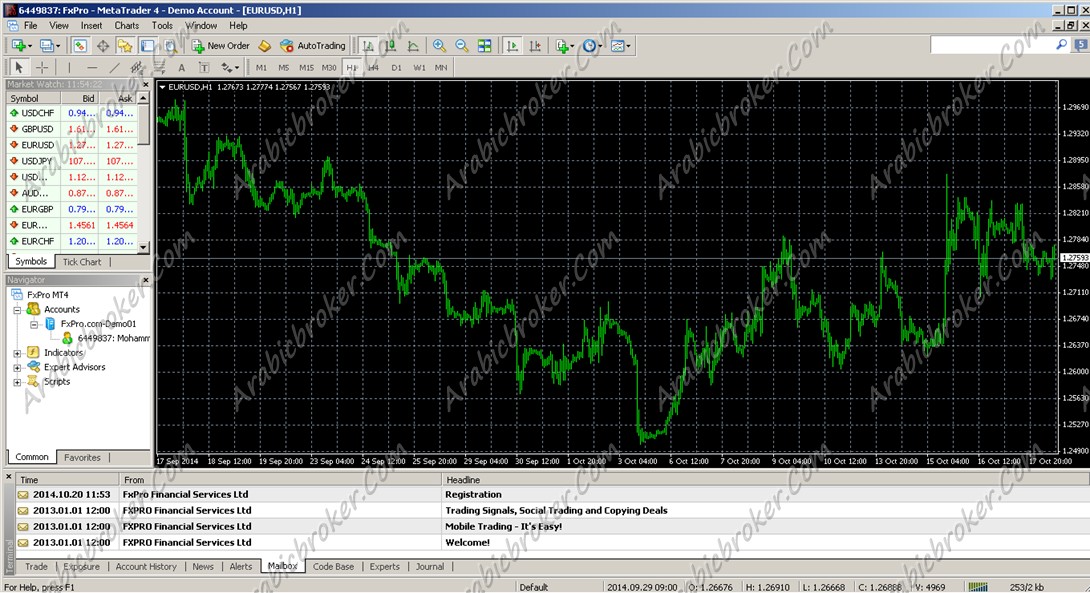Image resolution: width=1090 pixels, height=593 pixels.
Task: Switch to the Favorites tab in Navigator
Action: tap(82, 457)
